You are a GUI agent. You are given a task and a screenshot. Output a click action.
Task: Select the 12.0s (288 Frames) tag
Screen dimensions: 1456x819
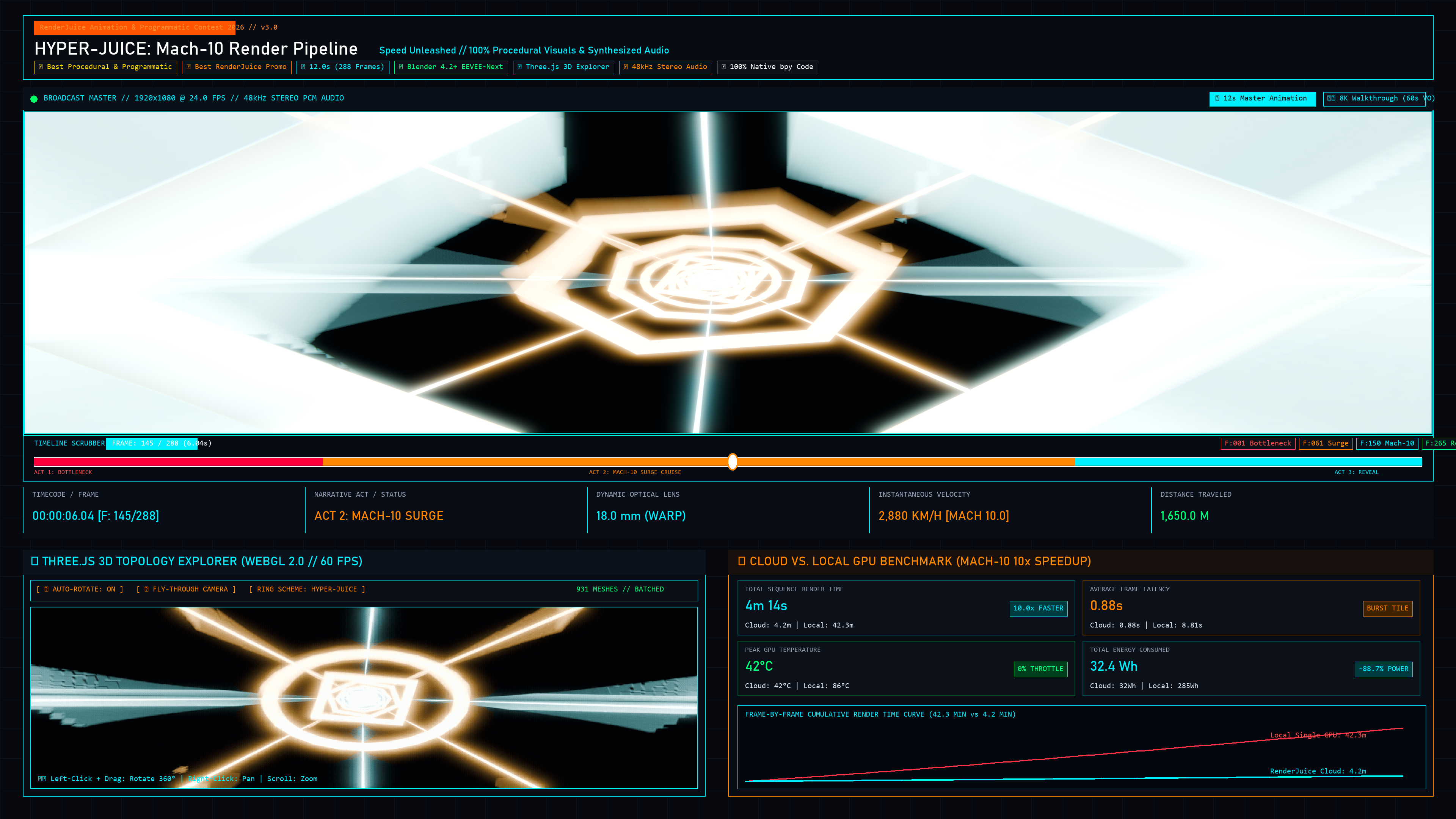(x=342, y=67)
